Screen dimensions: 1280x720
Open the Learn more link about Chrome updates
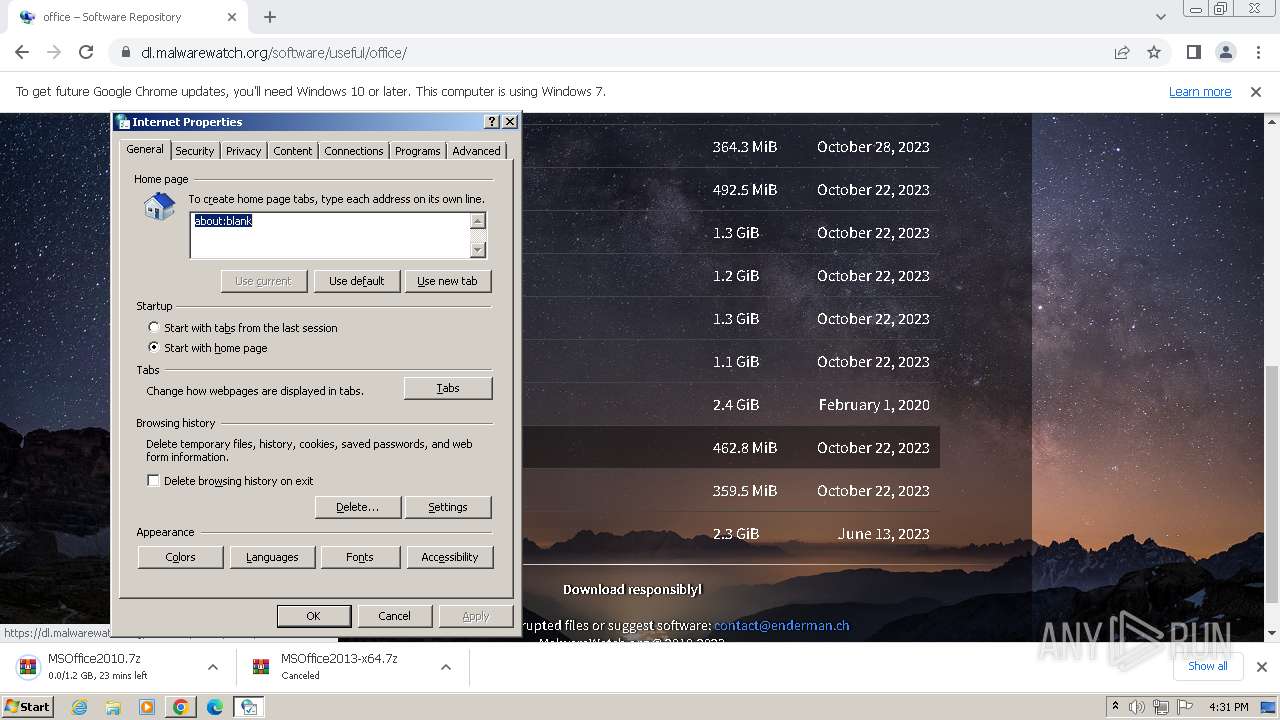(1200, 91)
